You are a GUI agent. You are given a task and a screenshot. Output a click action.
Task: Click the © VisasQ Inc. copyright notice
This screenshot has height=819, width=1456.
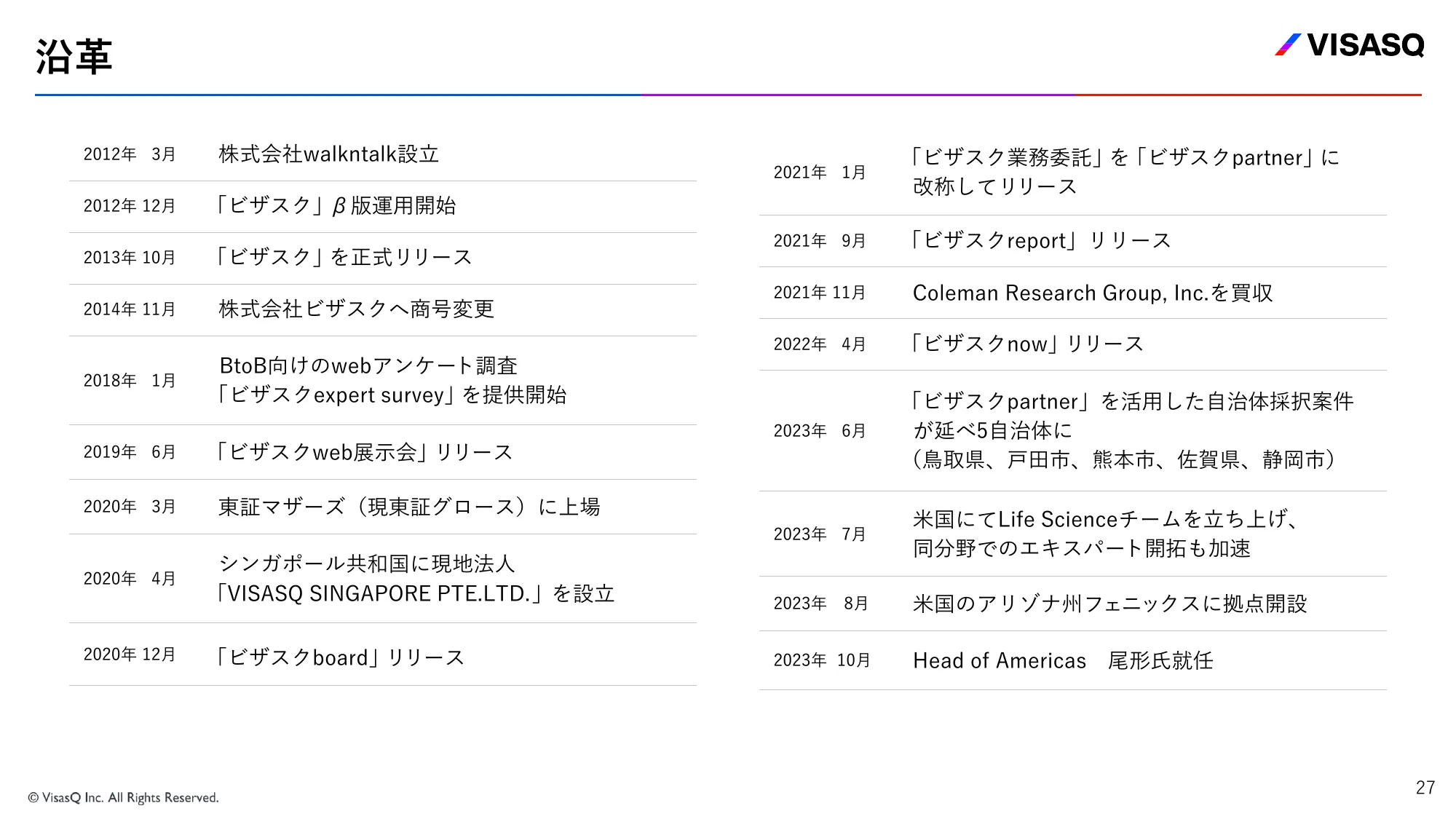(x=123, y=798)
